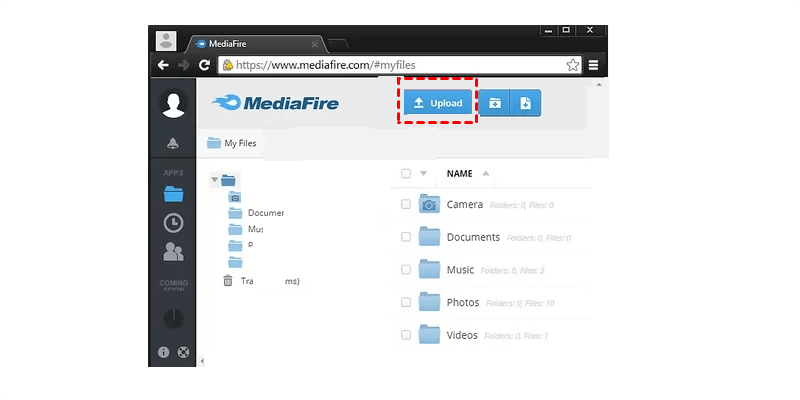Image resolution: width=800 pixels, height=400 pixels.
Task: Open a new browser tab
Action: click(x=338, y=45)
